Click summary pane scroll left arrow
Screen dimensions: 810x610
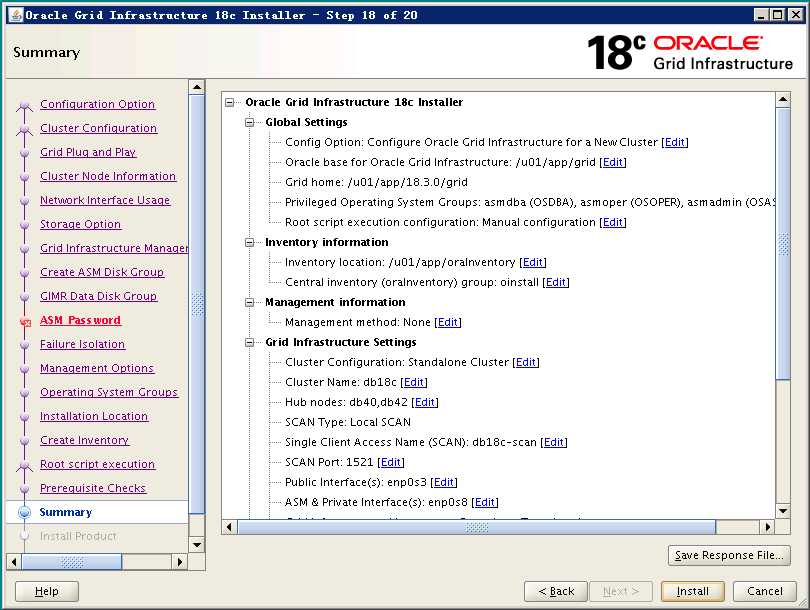click(x=229, y=527)
